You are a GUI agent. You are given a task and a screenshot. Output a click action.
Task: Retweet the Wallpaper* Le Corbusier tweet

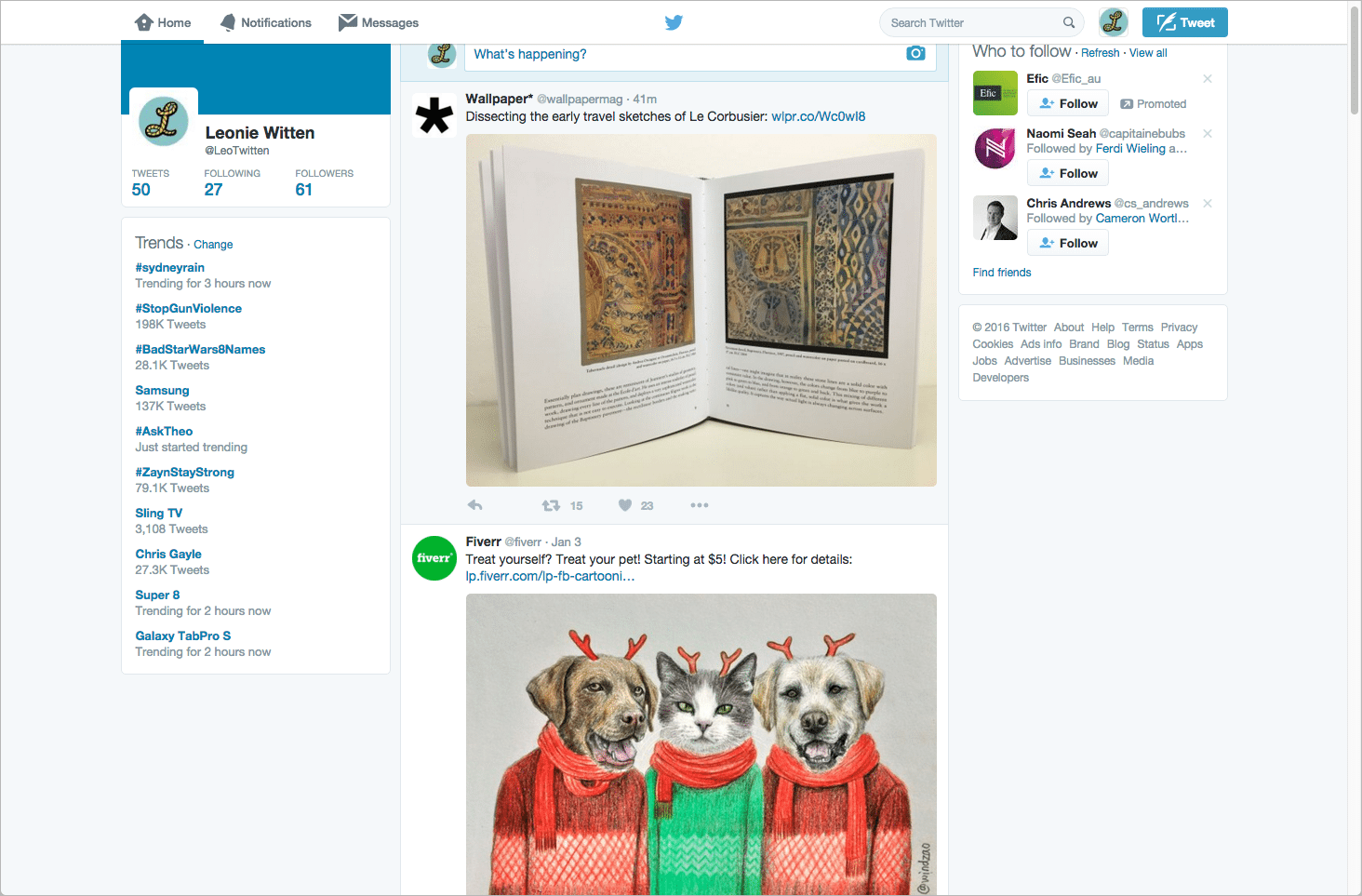pyautogui.click(x=552, y=505)
